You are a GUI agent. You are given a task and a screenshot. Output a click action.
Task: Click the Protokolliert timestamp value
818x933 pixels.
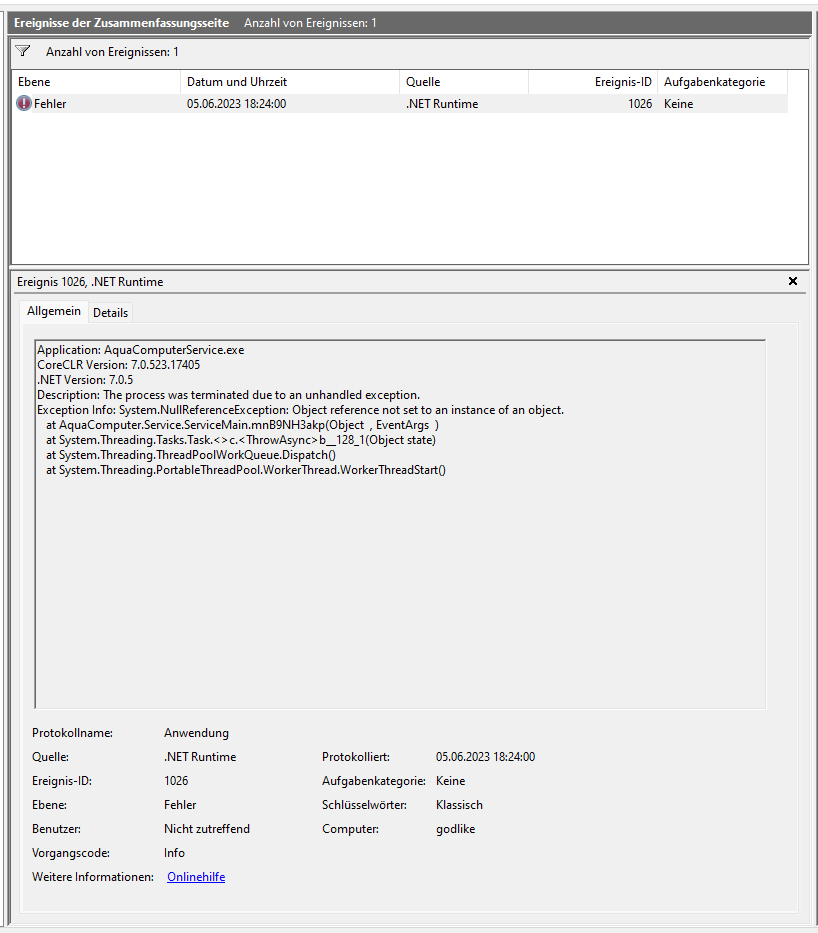(x=485, y=757)
